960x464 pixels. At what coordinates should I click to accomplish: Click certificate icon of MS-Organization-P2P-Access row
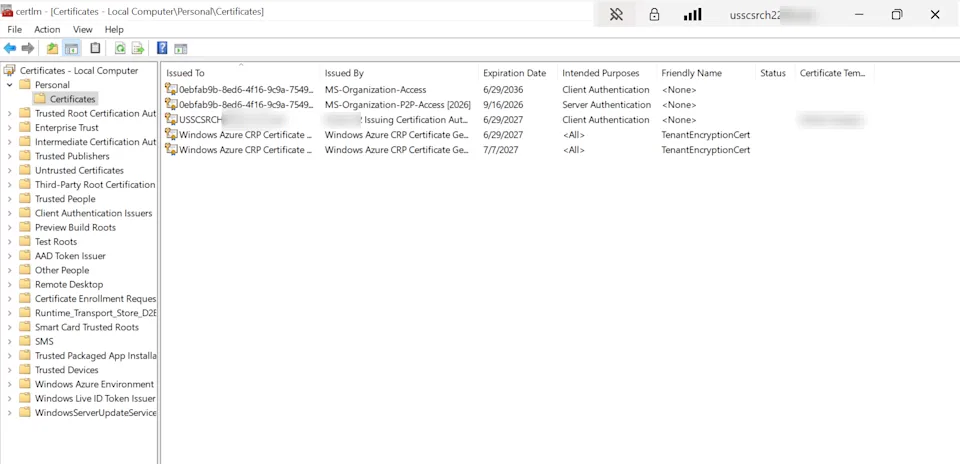pyautogui.click(x=171, y=105)
